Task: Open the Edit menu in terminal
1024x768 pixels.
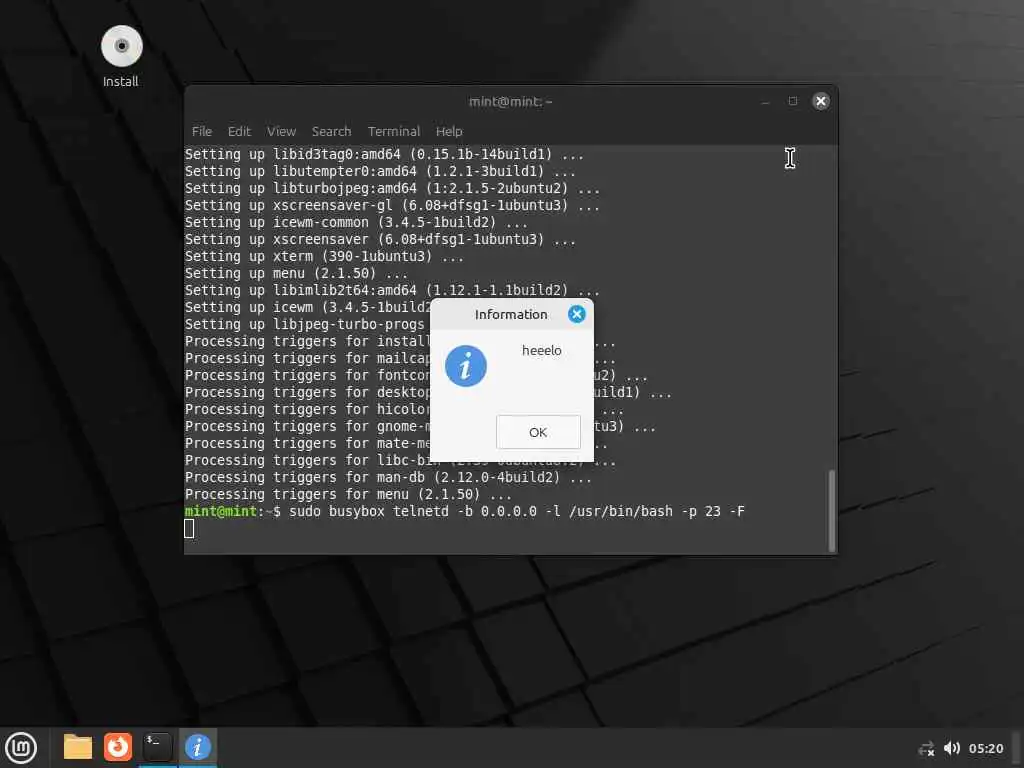Action: coord(239,131)
